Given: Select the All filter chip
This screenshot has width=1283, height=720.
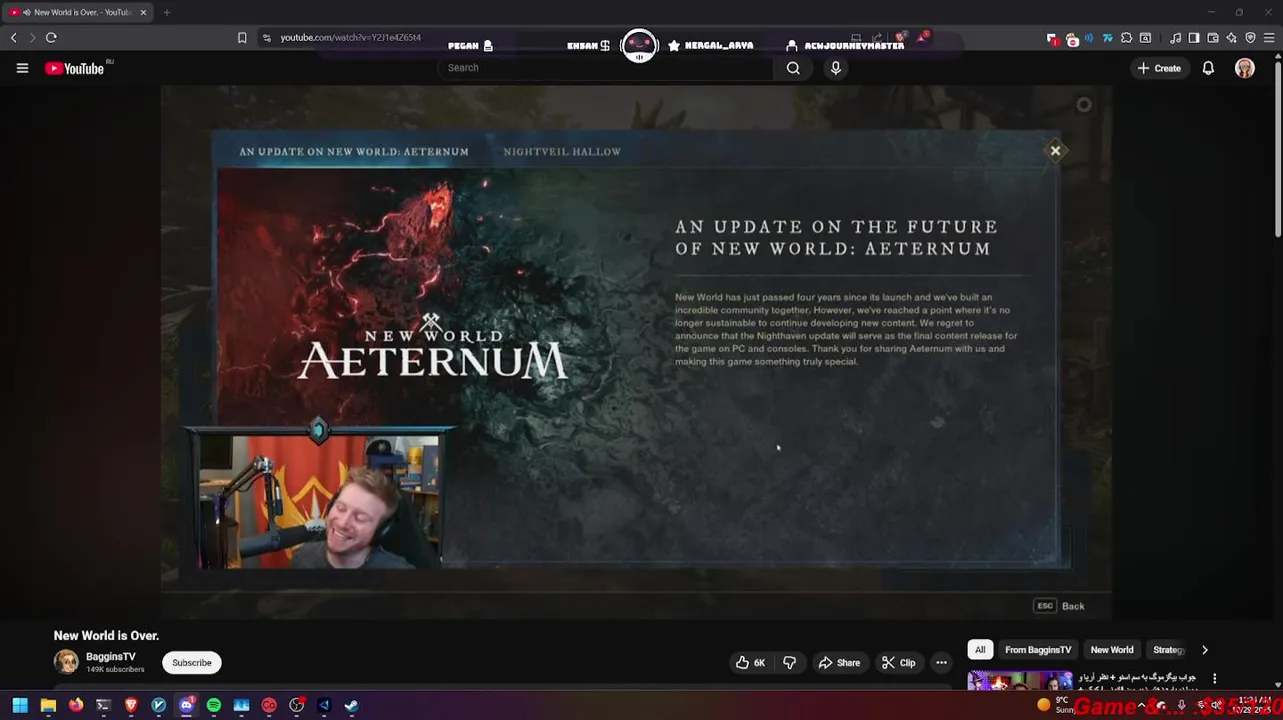Looking at the screenshot, I should (980, 650).
